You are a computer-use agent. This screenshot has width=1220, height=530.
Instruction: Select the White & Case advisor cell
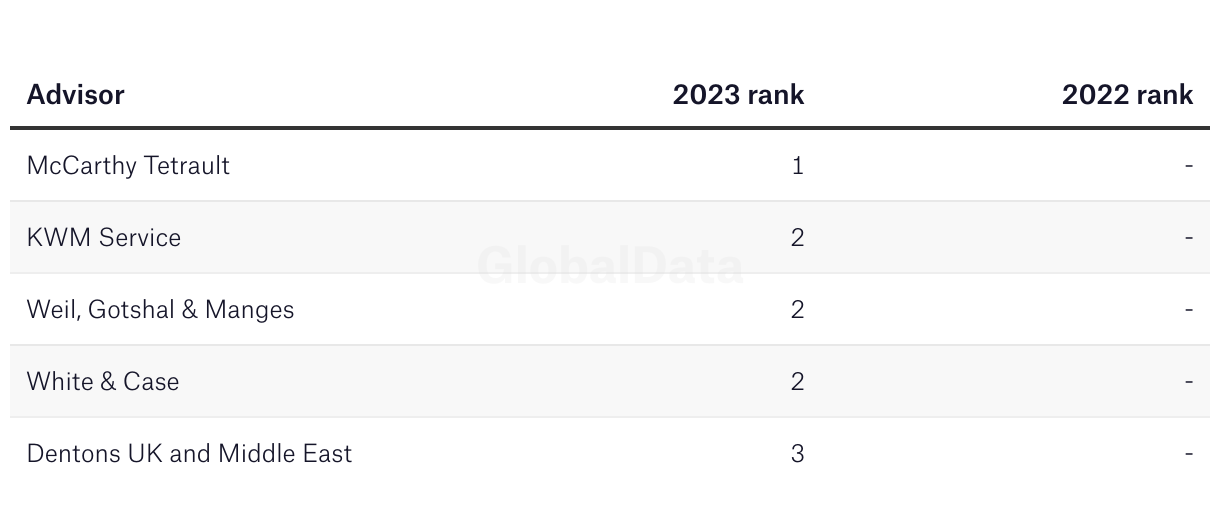(103, 382)
